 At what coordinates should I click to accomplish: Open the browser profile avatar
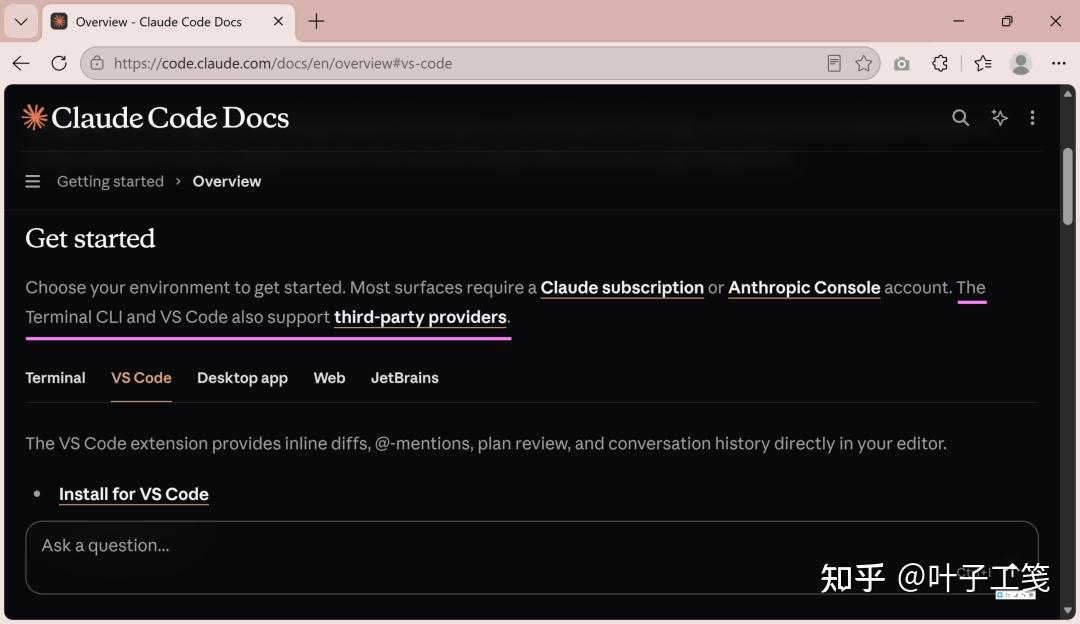point(1021,63)
